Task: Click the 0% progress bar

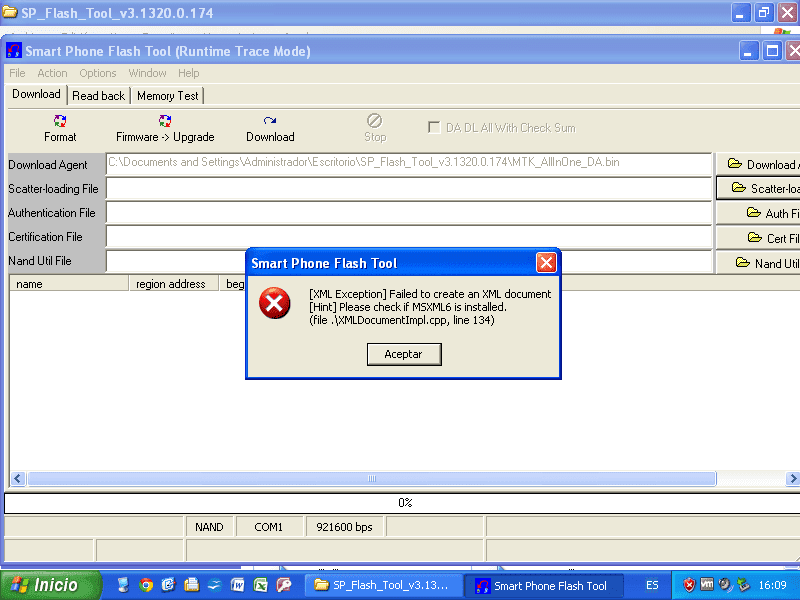Action: [x=403, y=503]
